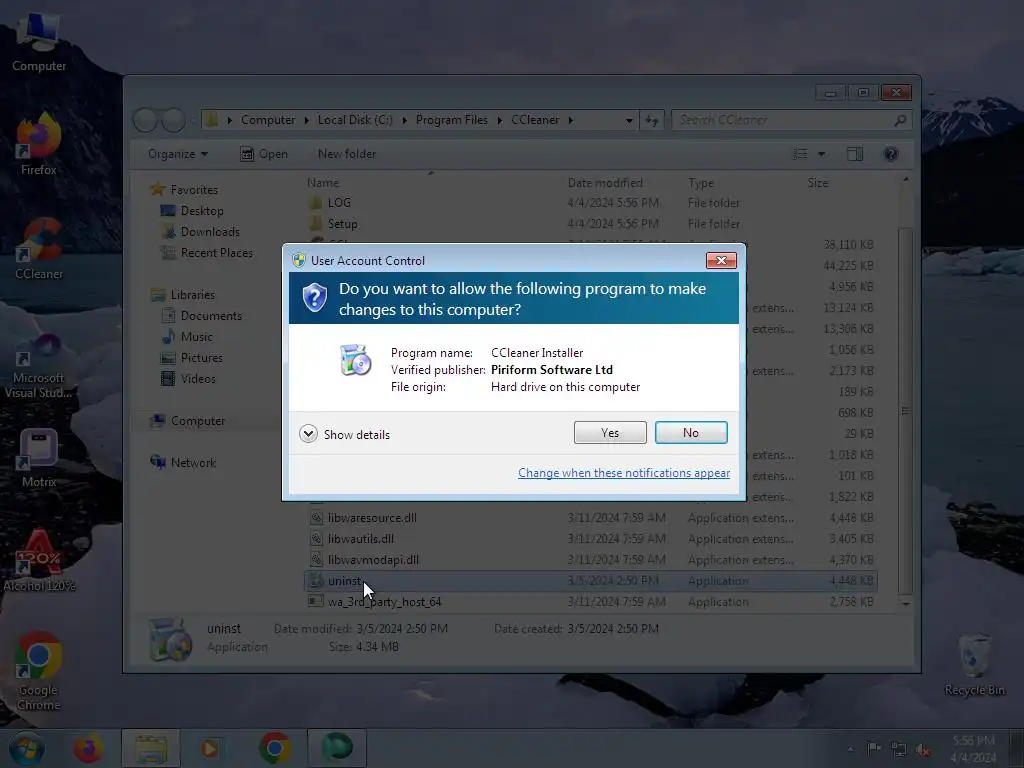The width and height of the screenshot is (1024, 768).
Task: Click Action Center flag tray icon
Action: [x=874, y=749]
